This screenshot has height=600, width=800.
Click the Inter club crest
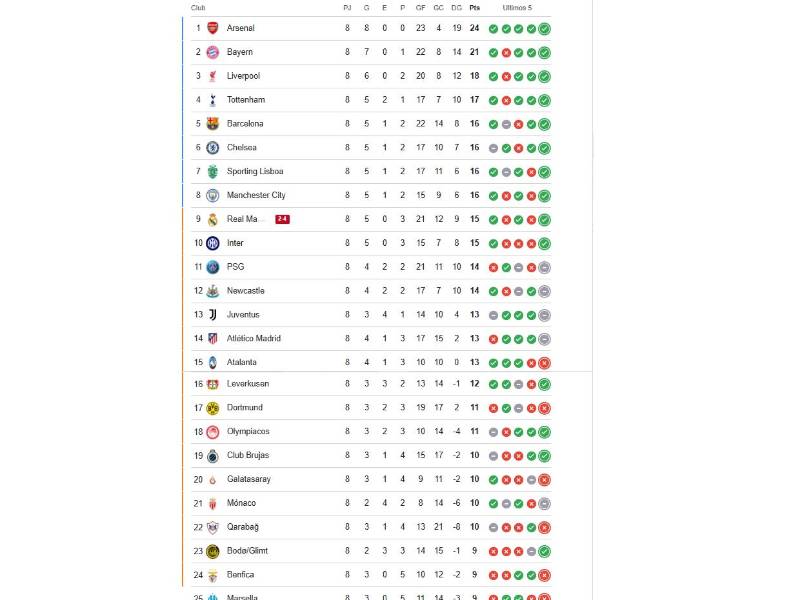pos(213,243)
